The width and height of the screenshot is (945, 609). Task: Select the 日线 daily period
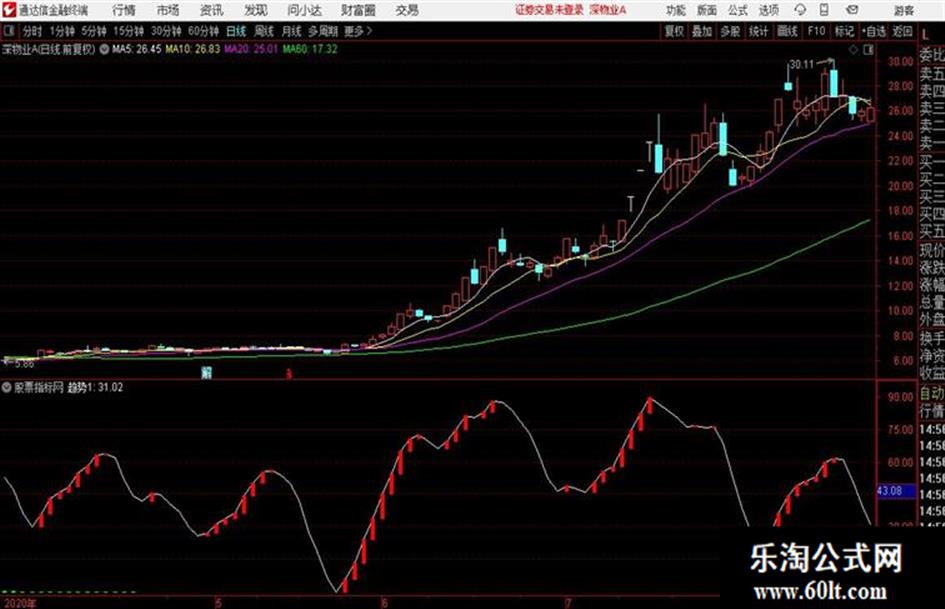(x=236, y=31)
